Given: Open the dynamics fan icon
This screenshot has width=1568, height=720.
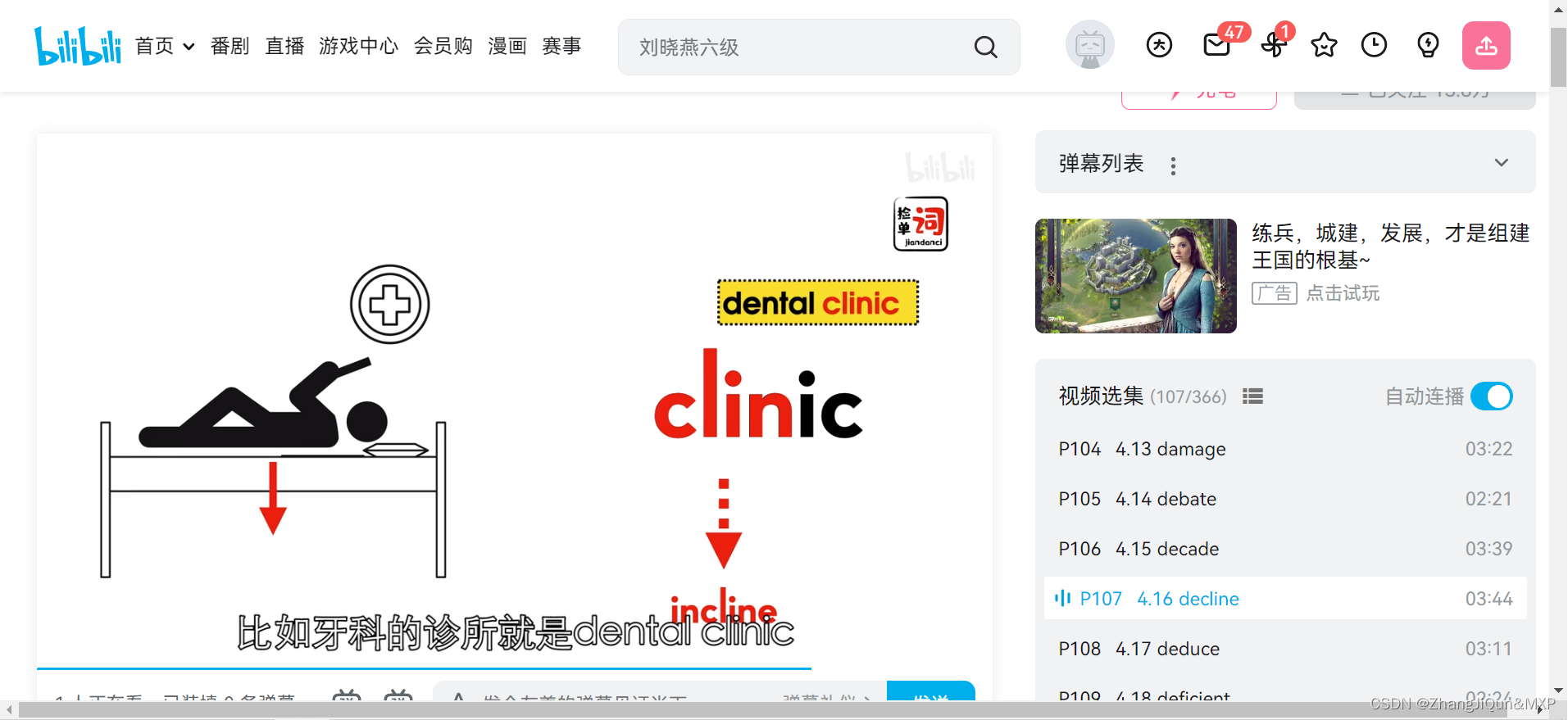Looking at the screenshot, I should 1273,45.
